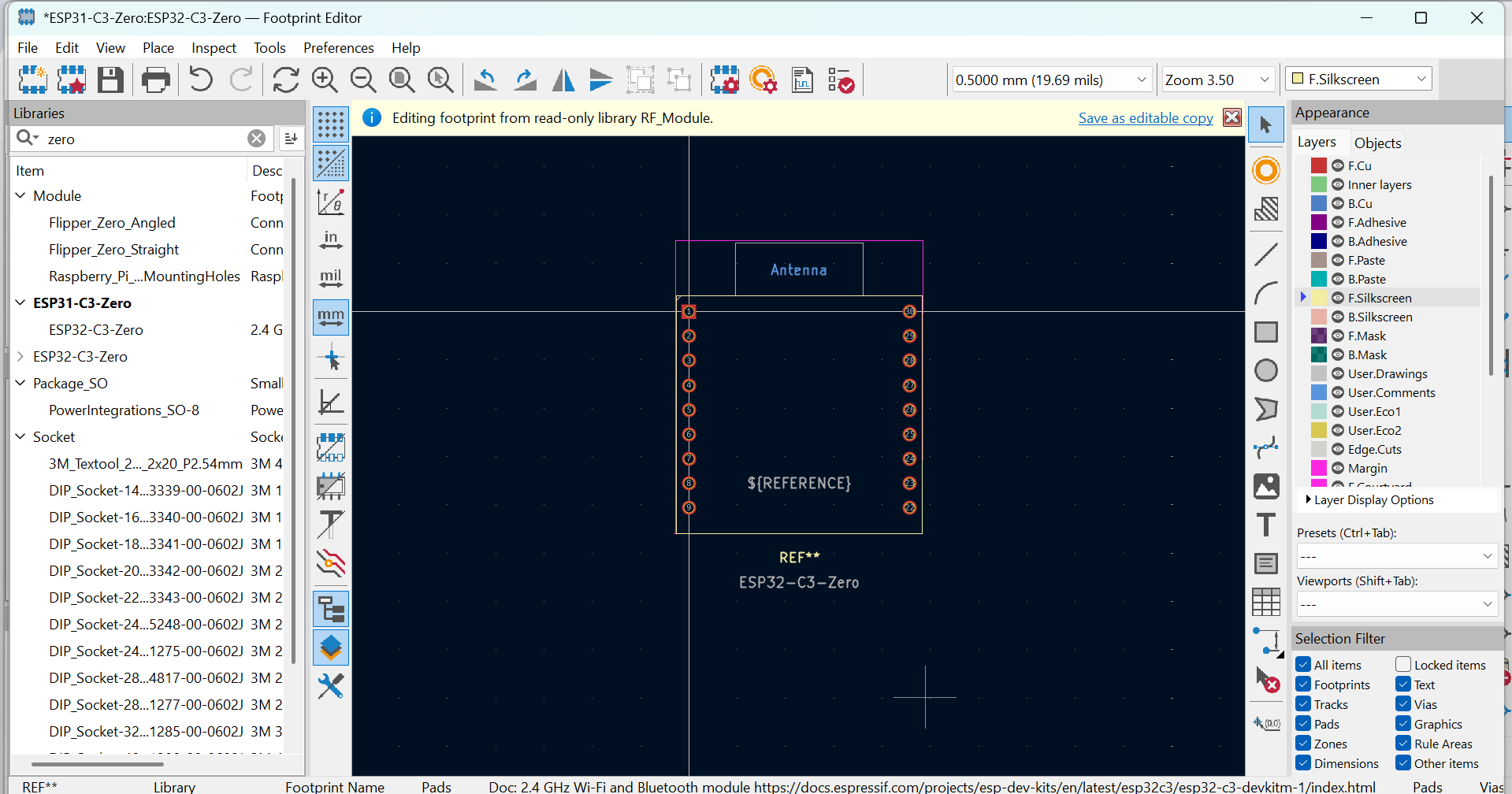
Task: Uncheck the Footprints selection filter
Action: pyautogui.click(x=1304, y=685)
